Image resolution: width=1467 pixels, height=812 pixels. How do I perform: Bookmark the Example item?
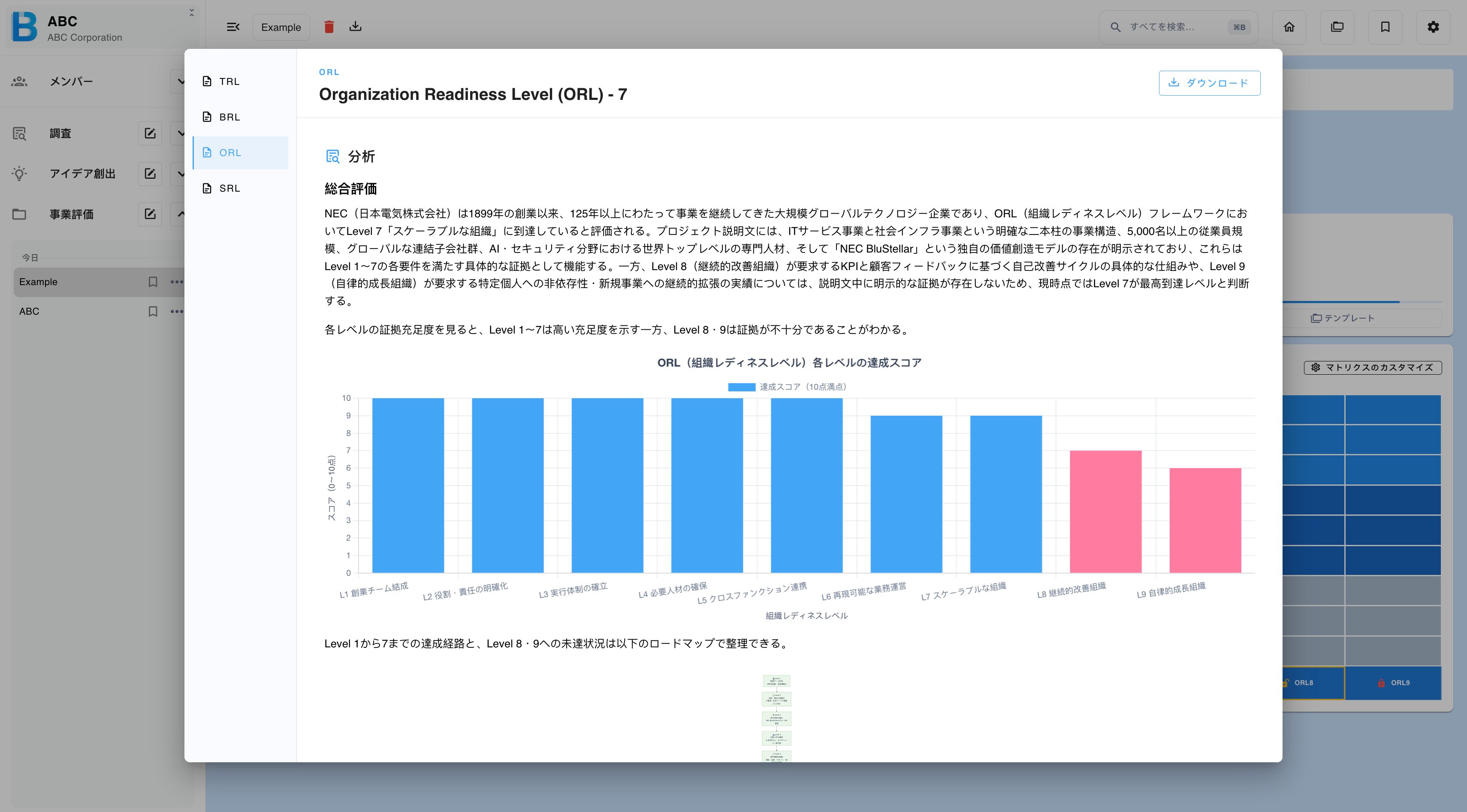(x=153, y=282)
